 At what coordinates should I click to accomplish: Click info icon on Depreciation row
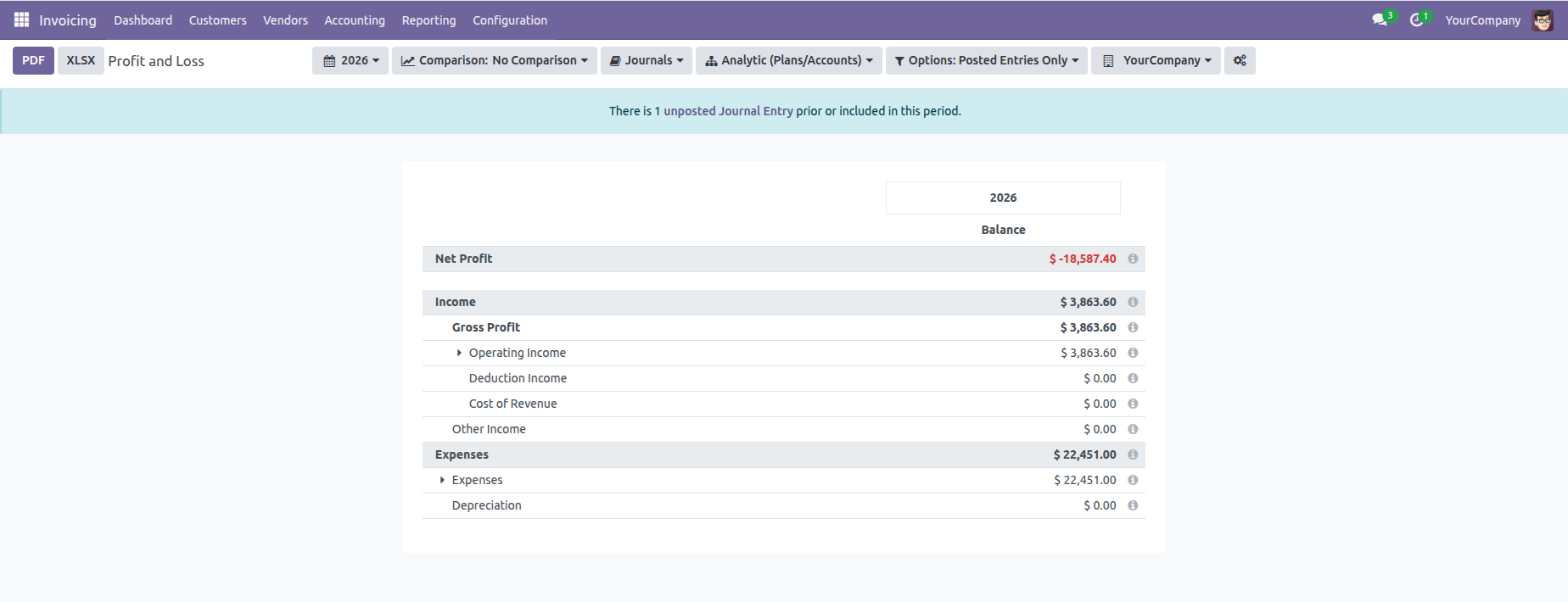pyautogui.click(x=1133, y=505)
